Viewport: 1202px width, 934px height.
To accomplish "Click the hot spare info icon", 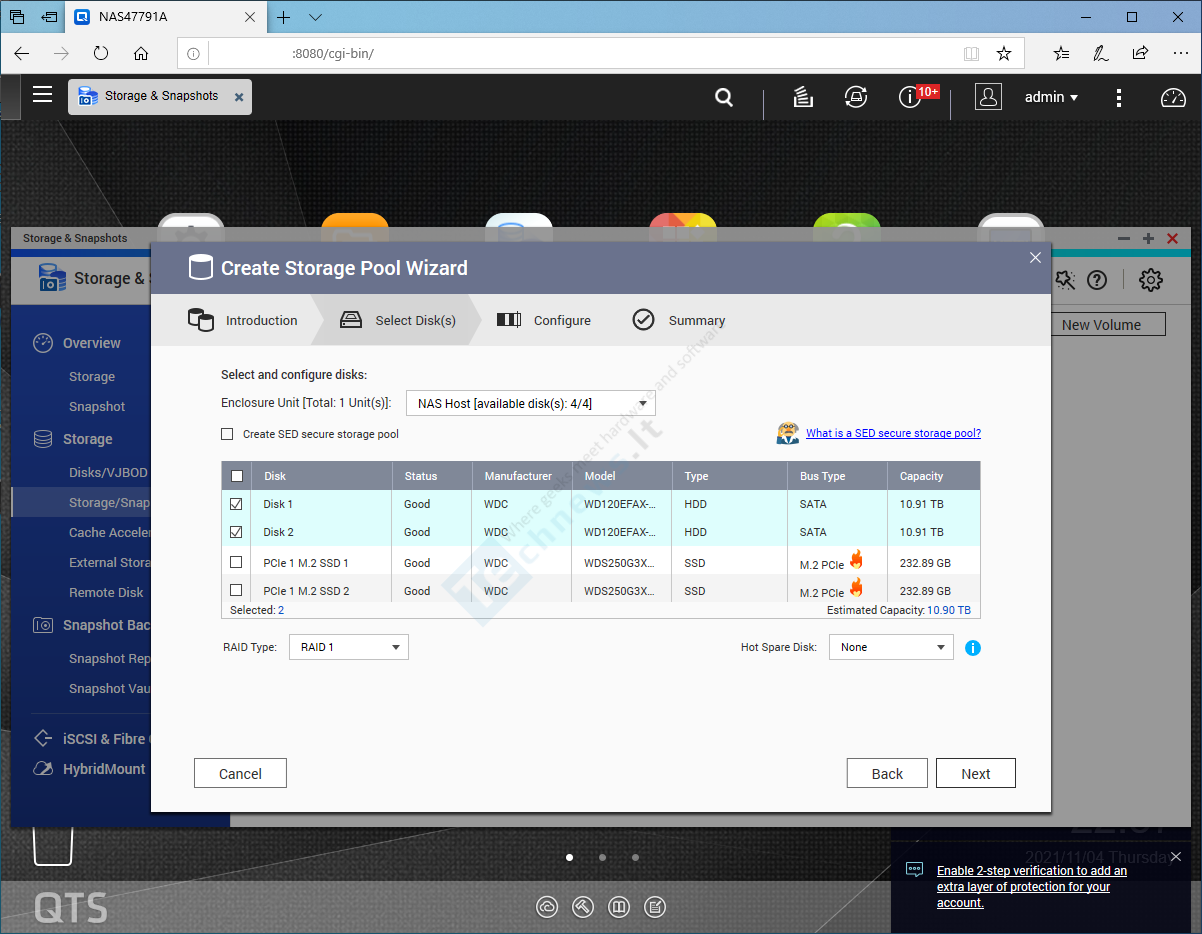I will (973, 648).
